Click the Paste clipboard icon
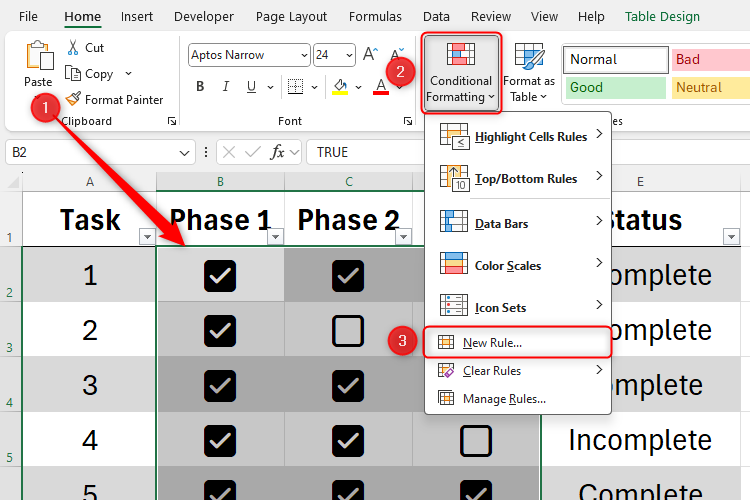This screenshot has height=500, width=750. point(39,56)
